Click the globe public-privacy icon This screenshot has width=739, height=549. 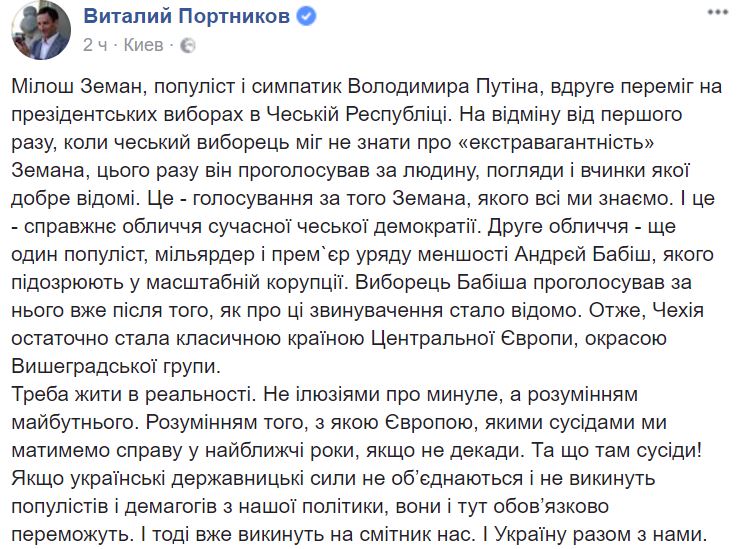[188, 45]
